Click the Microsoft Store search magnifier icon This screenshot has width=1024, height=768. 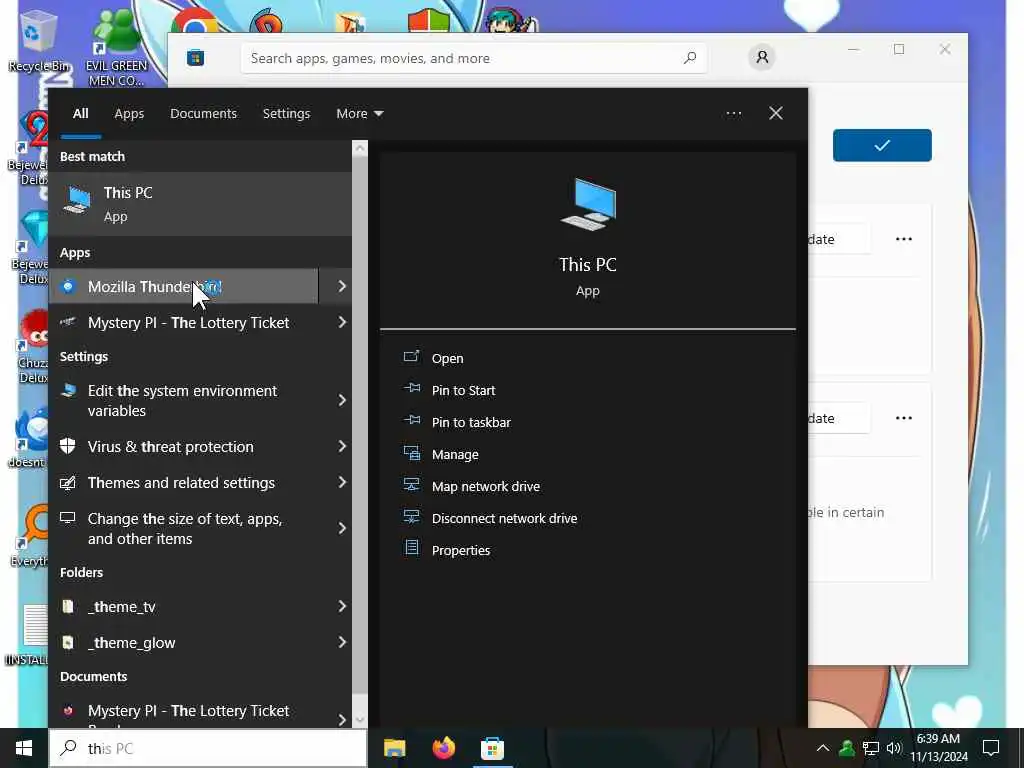pos(690,58)
